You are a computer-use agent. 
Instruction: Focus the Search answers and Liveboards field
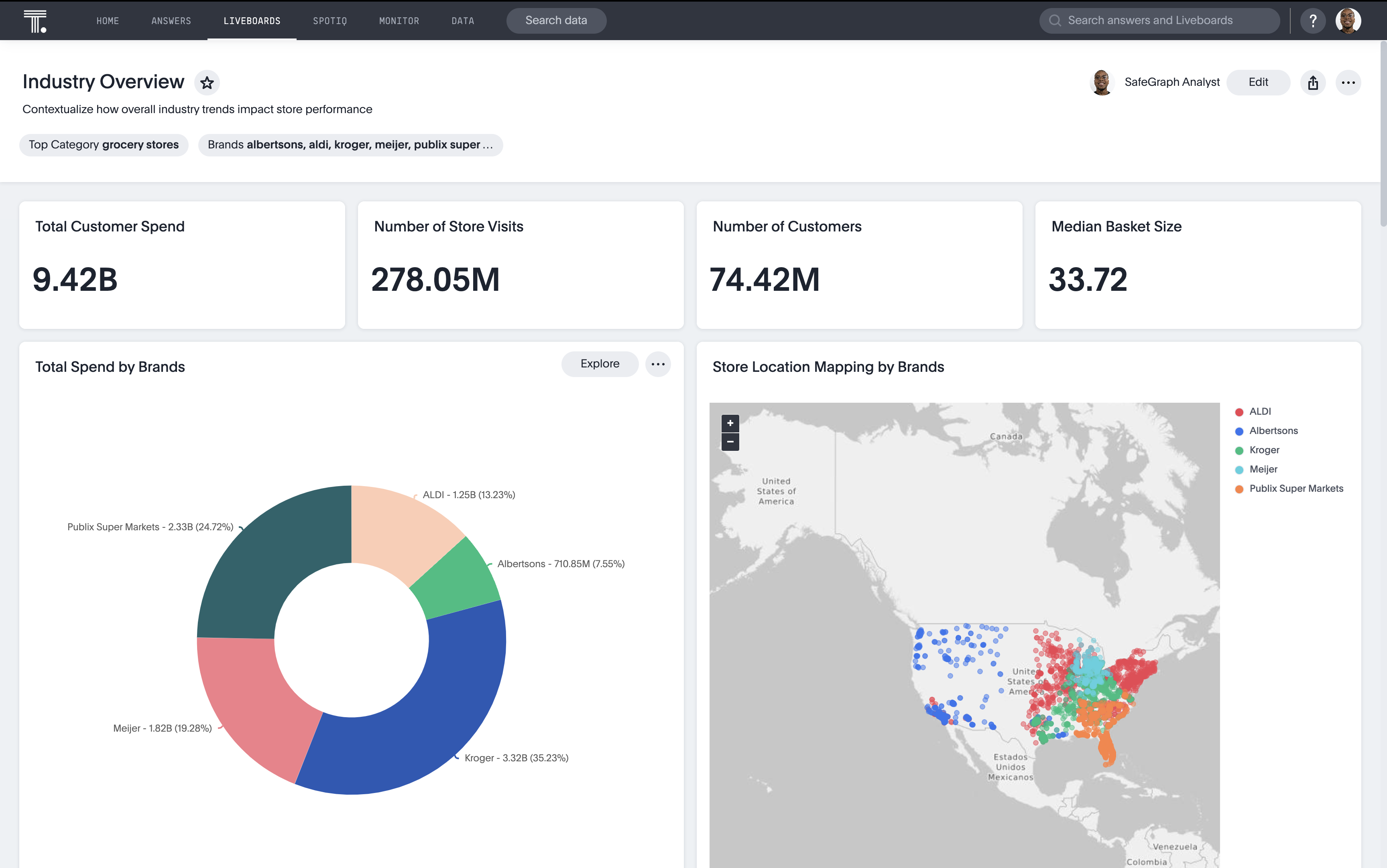coord(1160,21)
